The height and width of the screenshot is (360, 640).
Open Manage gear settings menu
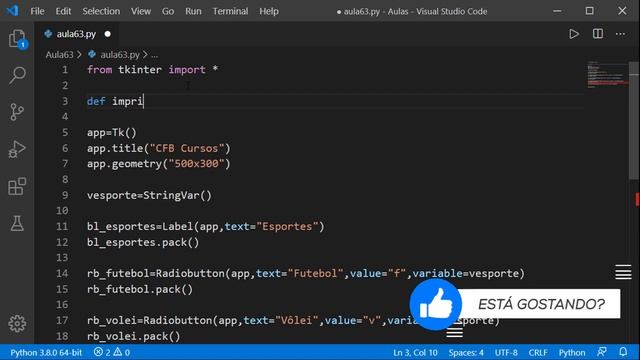click(17, 323)
